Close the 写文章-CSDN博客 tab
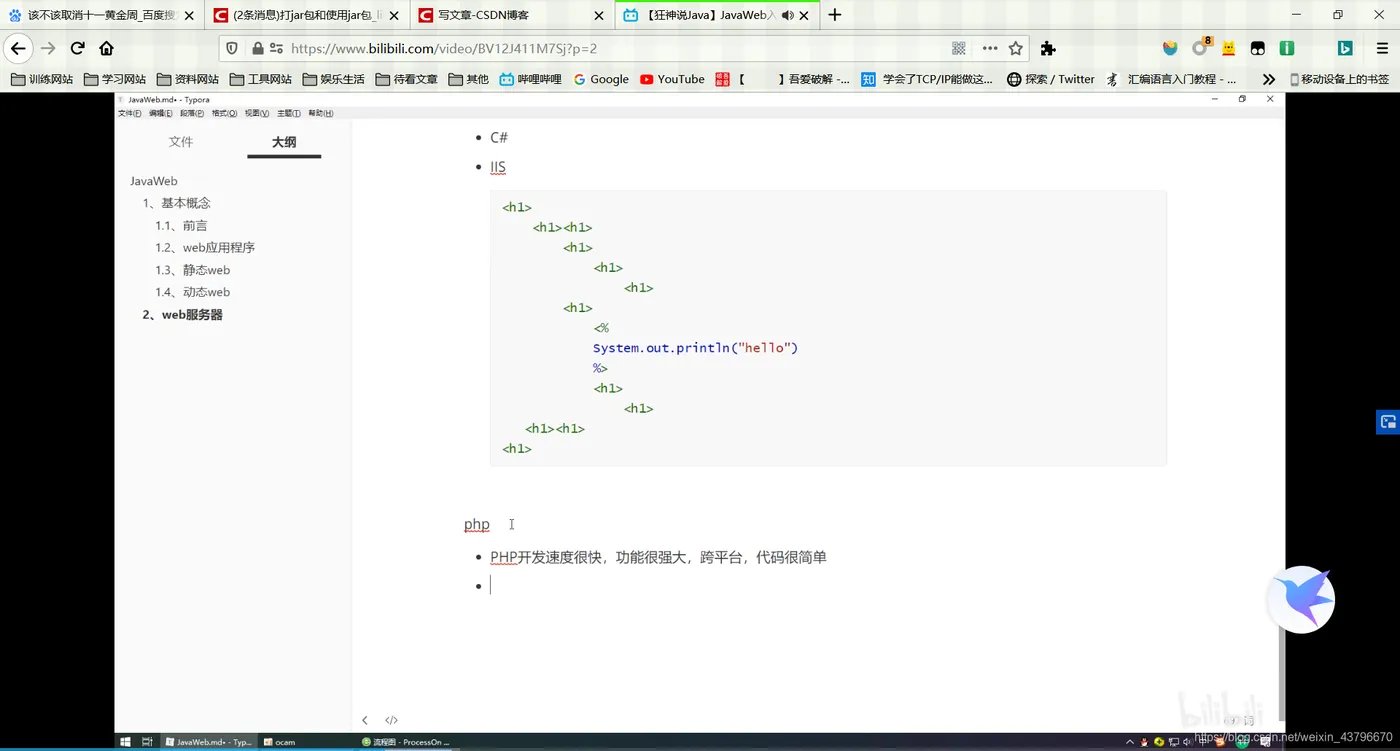 [x=599, y=15]
